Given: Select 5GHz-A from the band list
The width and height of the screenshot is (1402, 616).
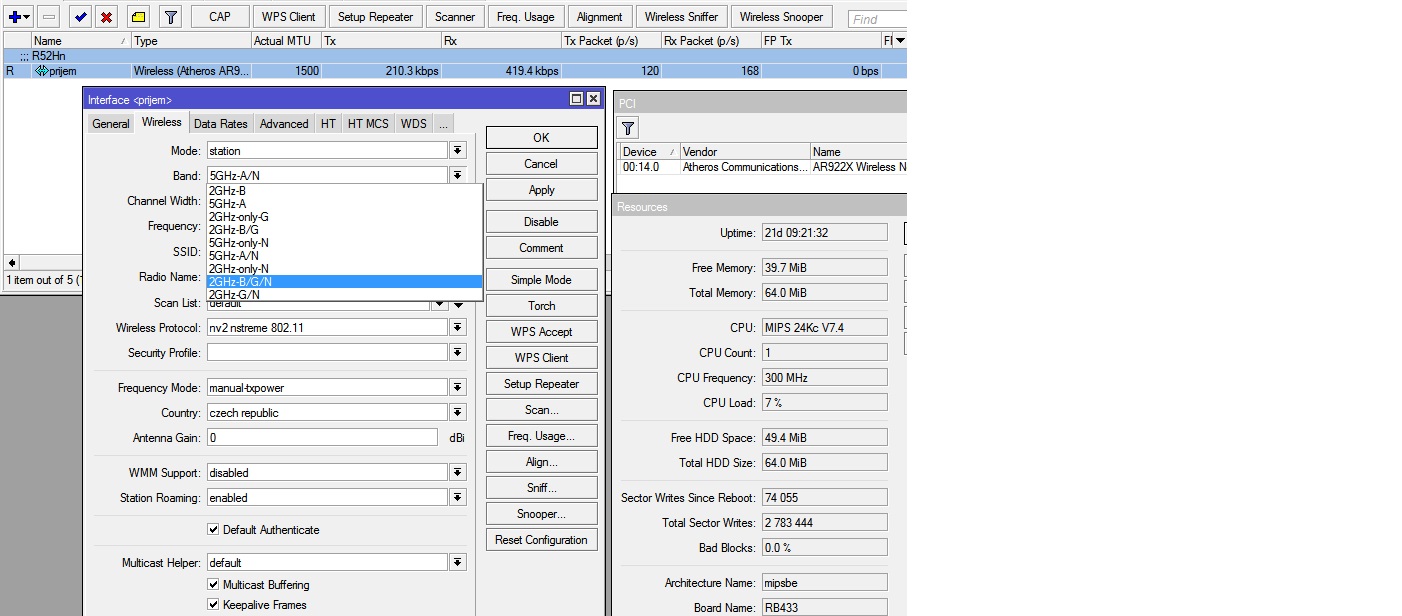Looking at the screenshot, I should coord(344,203).
